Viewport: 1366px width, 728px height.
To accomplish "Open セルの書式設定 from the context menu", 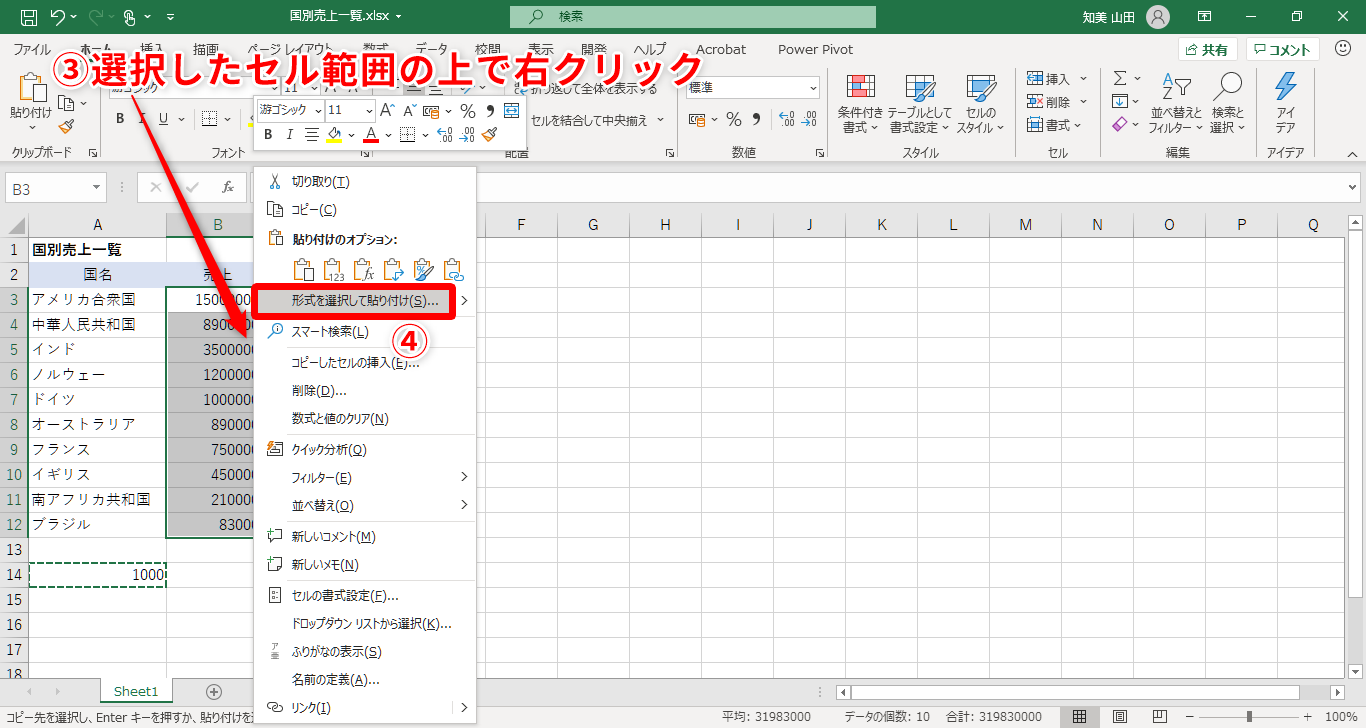I will click(x=365, y=596).
